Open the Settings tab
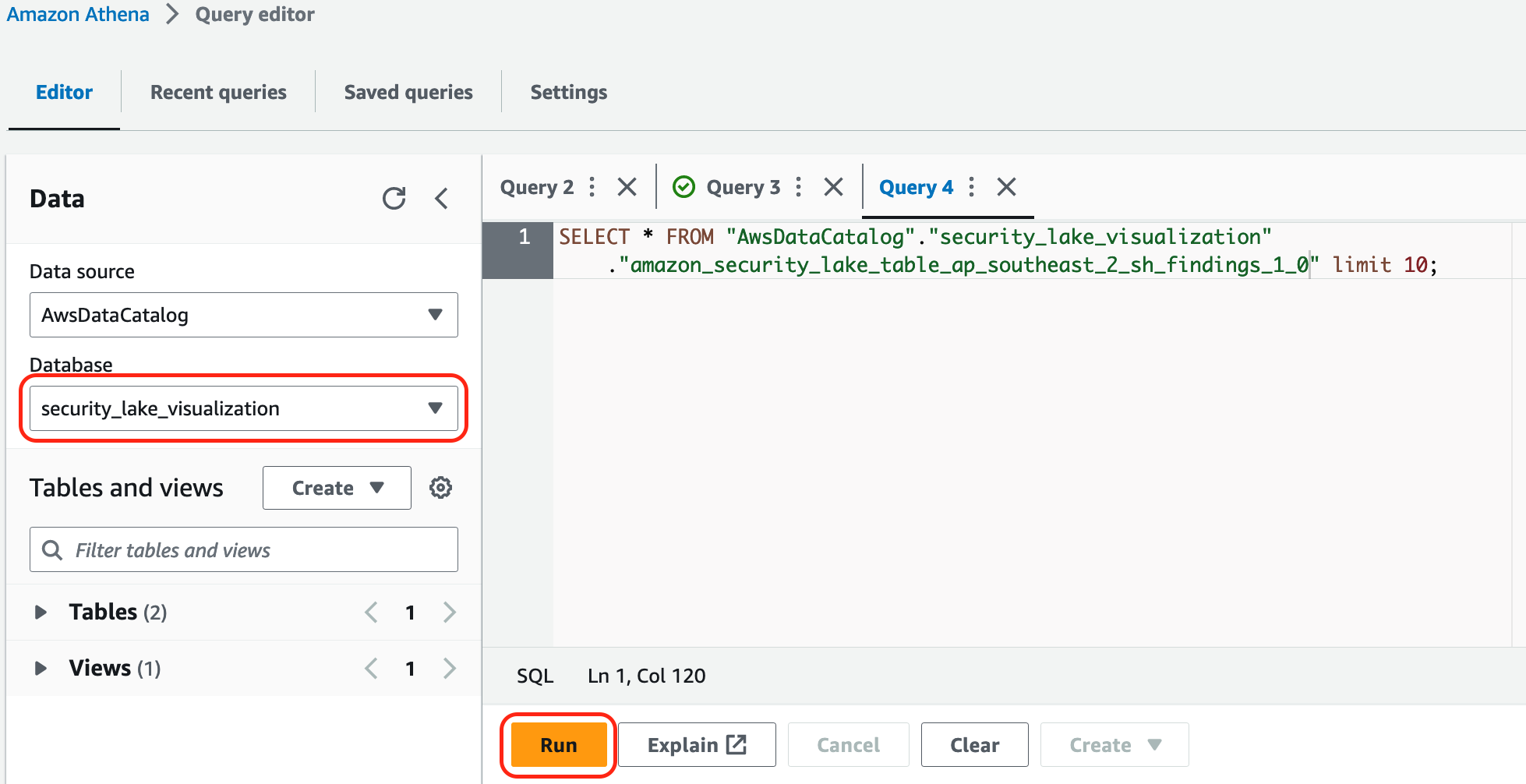 568,91
